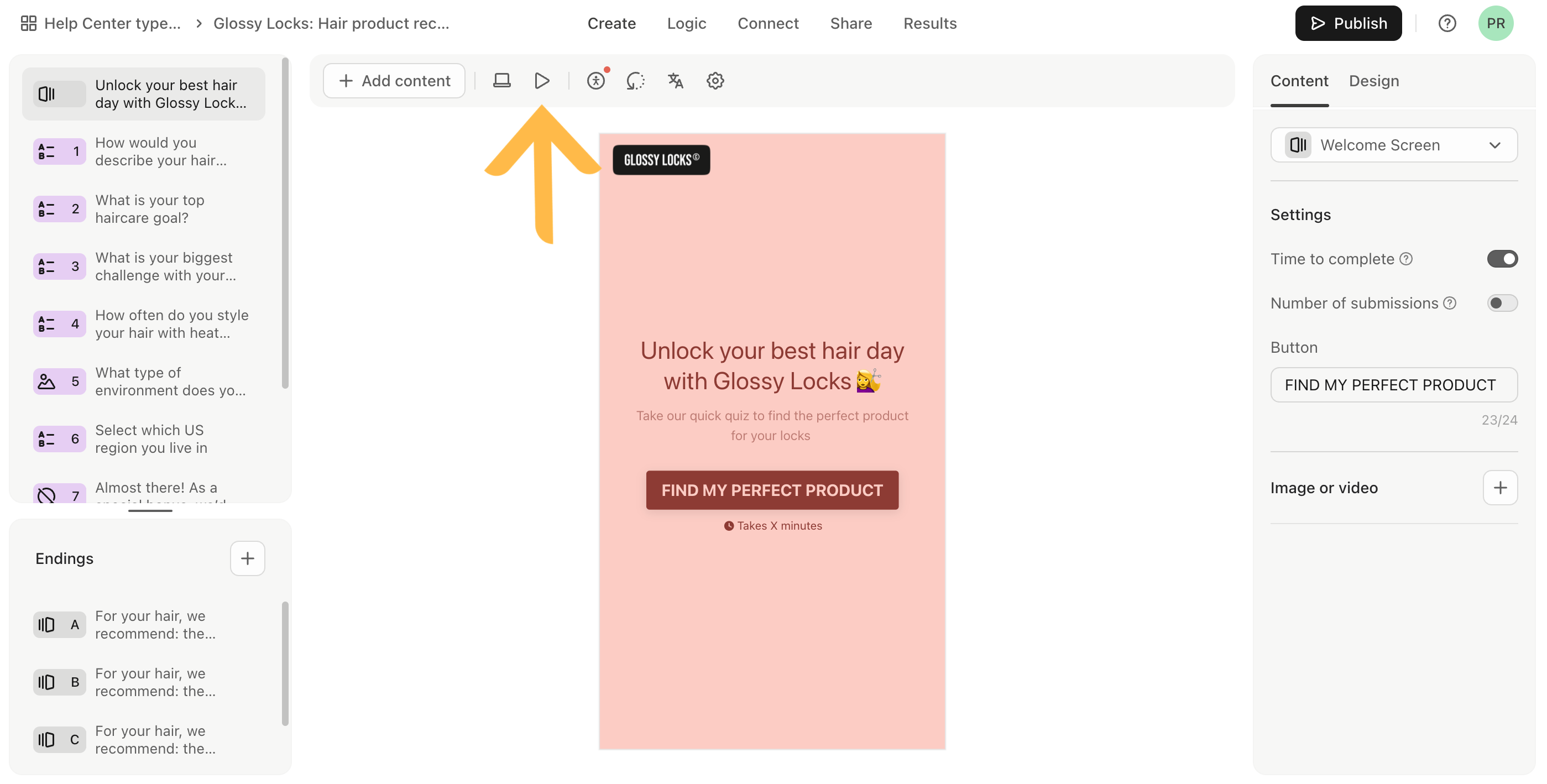Screen dimensions: 1547x784
Task: Select question 3 multiple choice icon
Action: [60, 266]
